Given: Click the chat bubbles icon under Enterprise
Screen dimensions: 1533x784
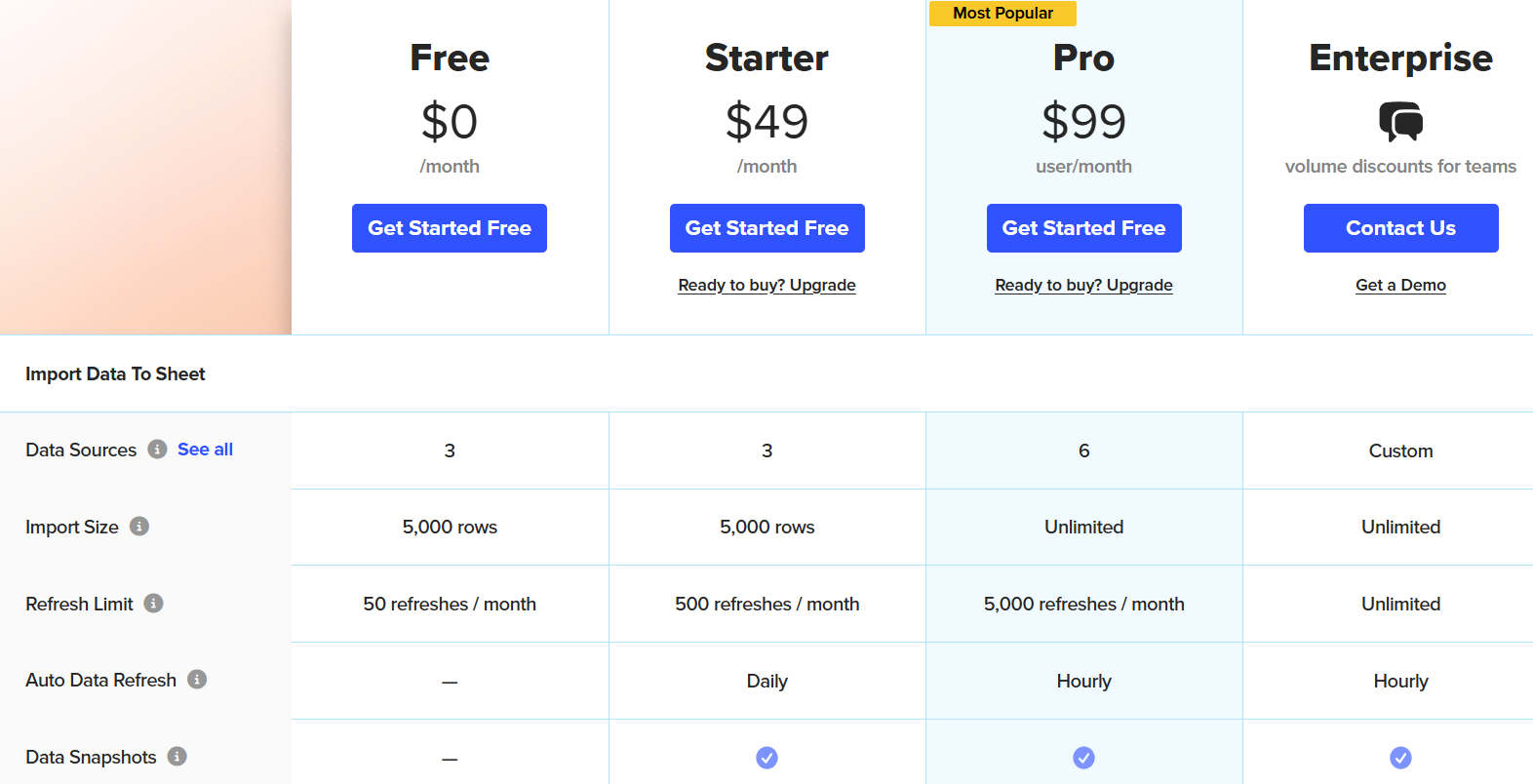Looking at the screenshot, I should [x=1400, y=122].
